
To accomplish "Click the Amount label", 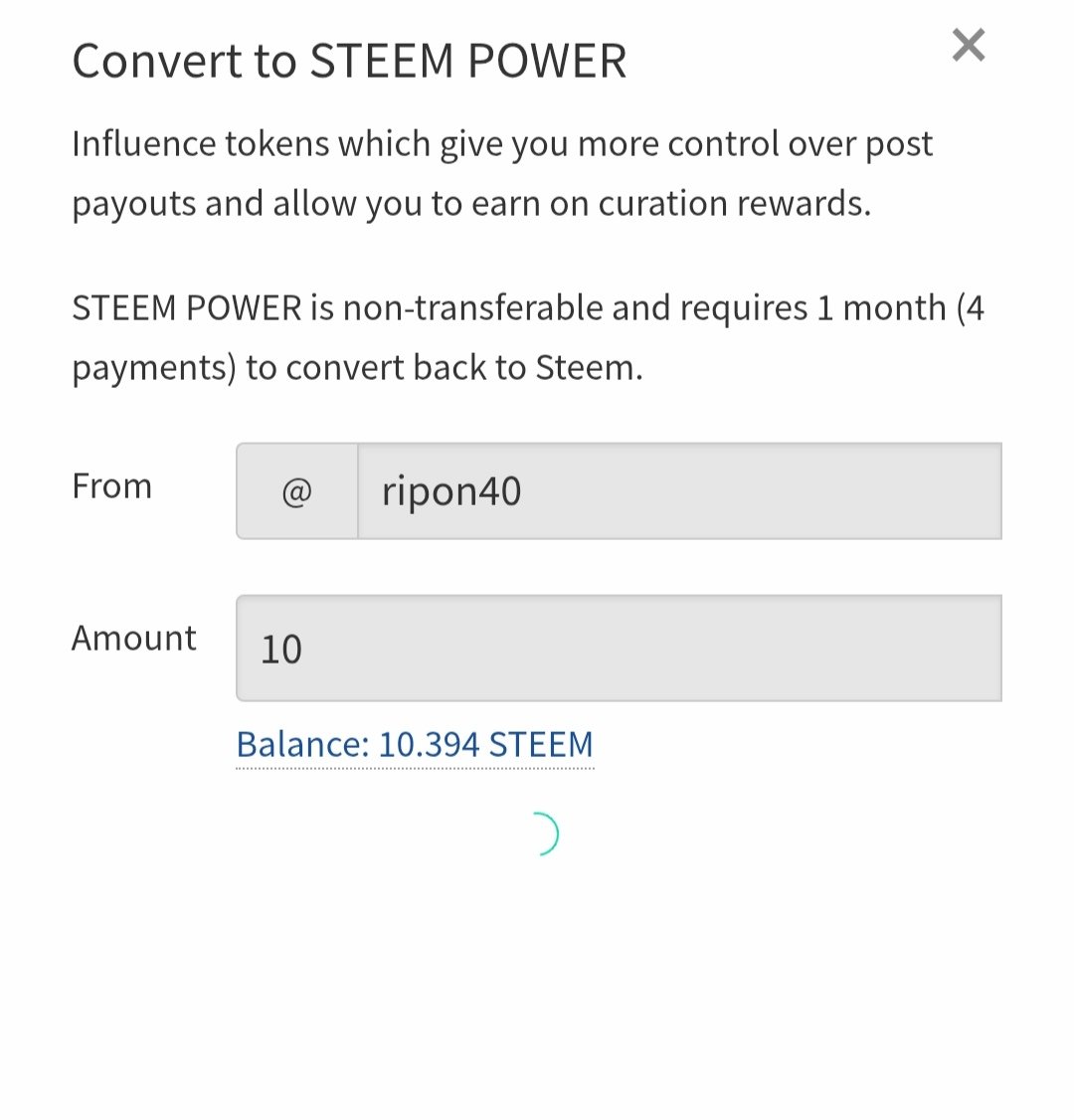I will click(133, 638).
